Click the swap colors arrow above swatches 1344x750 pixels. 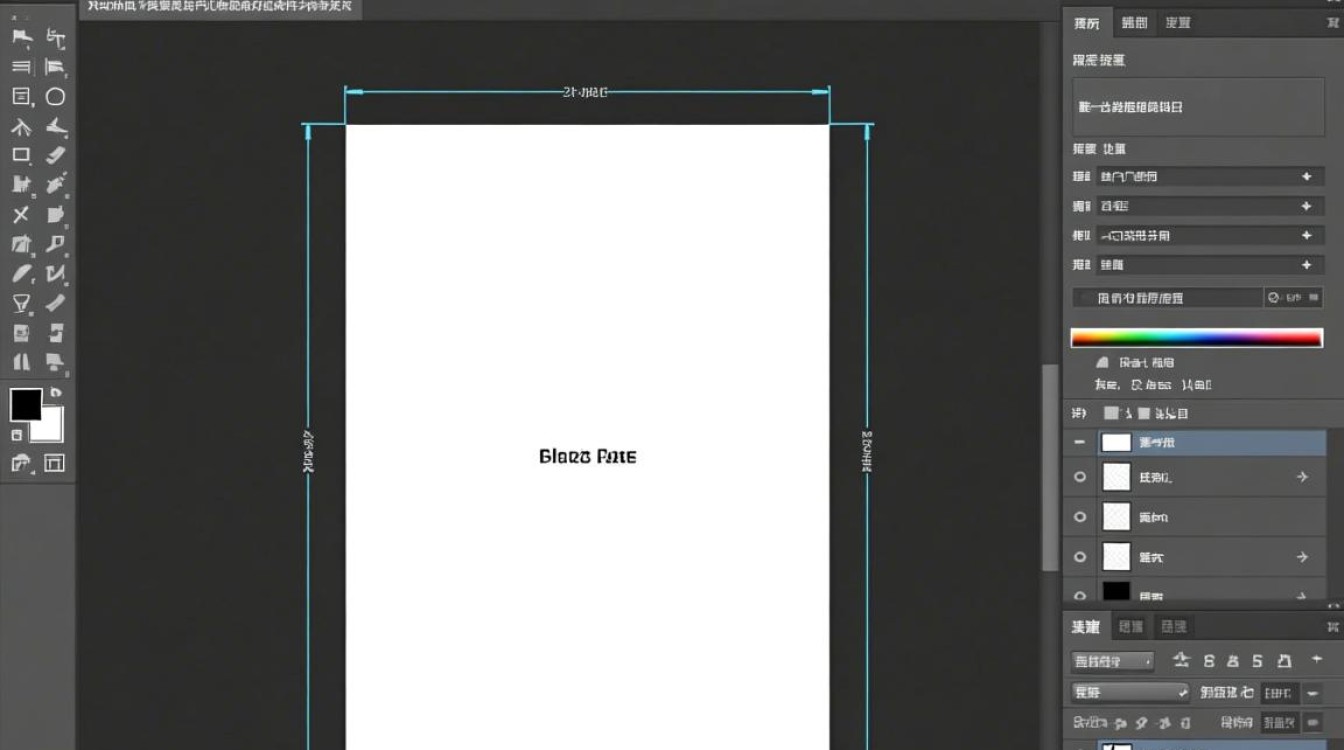56,393
